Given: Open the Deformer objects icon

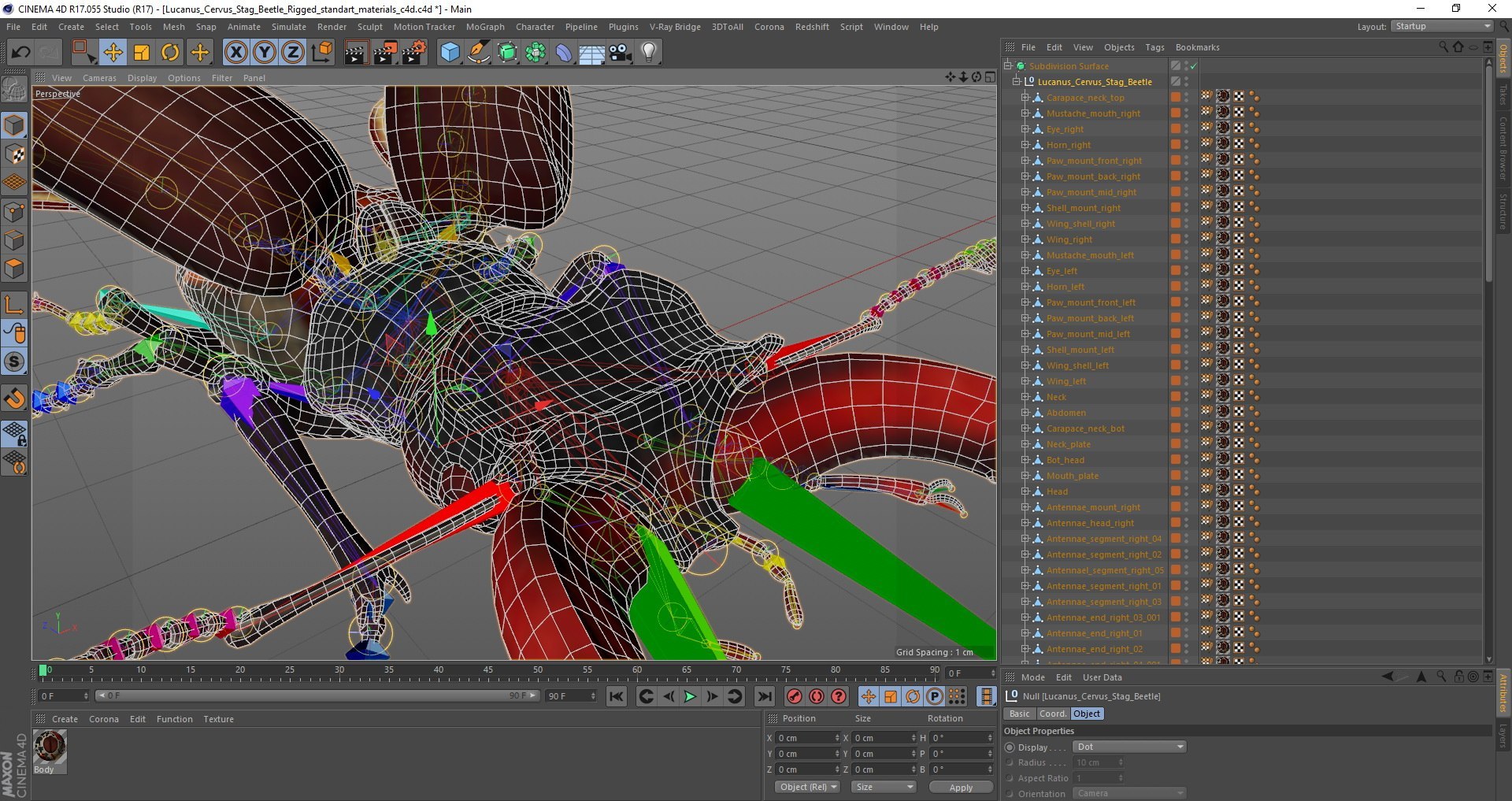Looking at the screenshot, I should [564, 53].
